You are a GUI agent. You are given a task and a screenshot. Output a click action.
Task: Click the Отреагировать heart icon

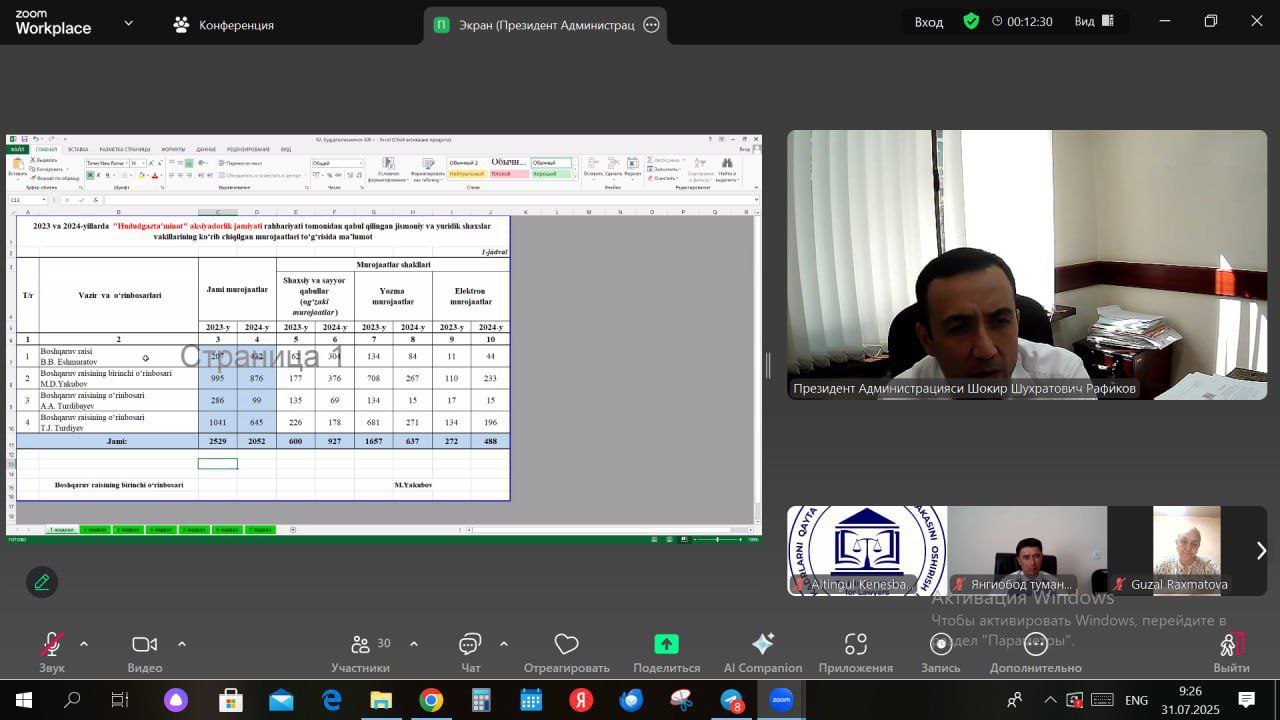click(567, 645)
